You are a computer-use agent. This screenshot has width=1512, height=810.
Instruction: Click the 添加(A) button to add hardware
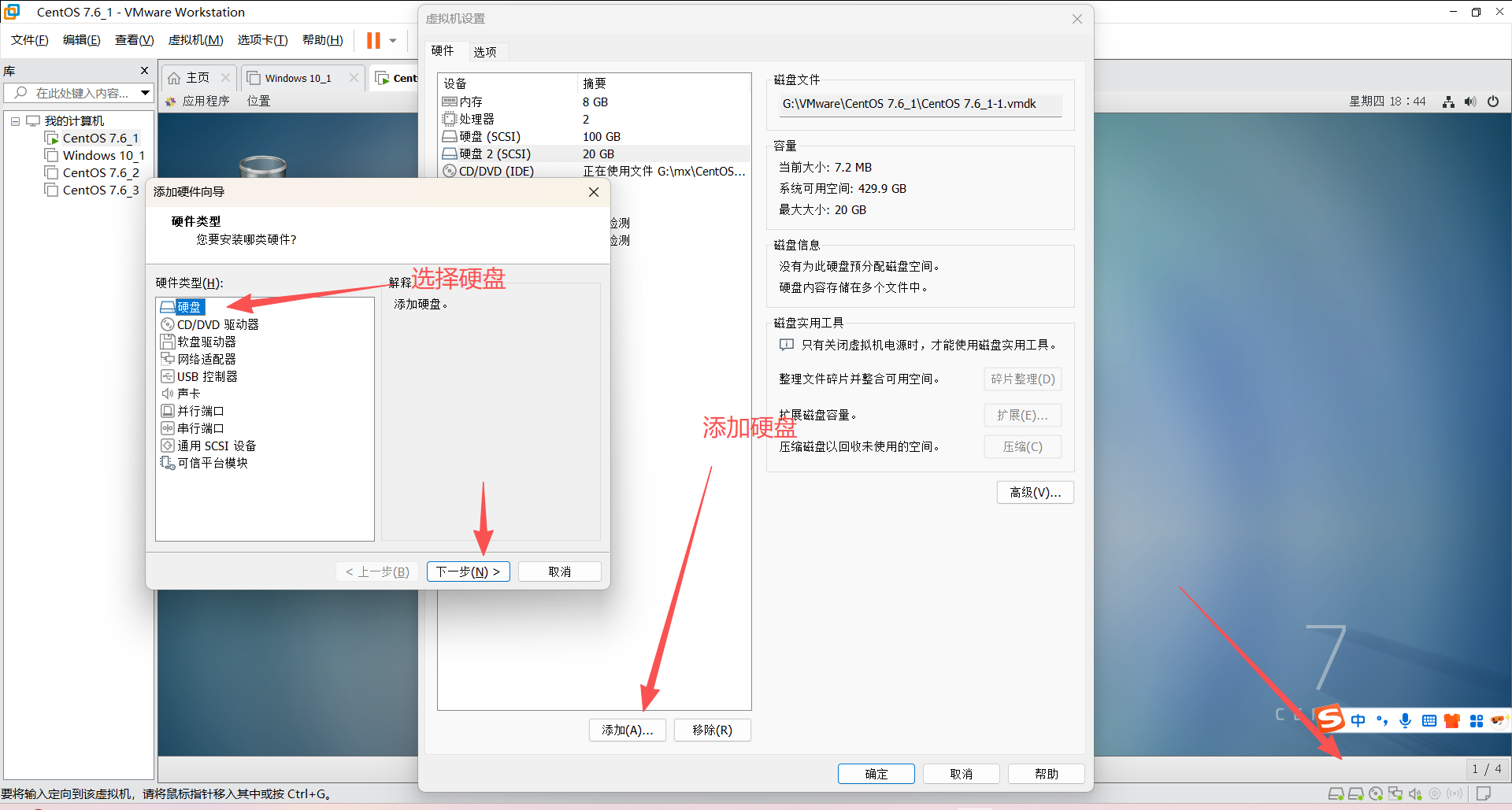627,730
